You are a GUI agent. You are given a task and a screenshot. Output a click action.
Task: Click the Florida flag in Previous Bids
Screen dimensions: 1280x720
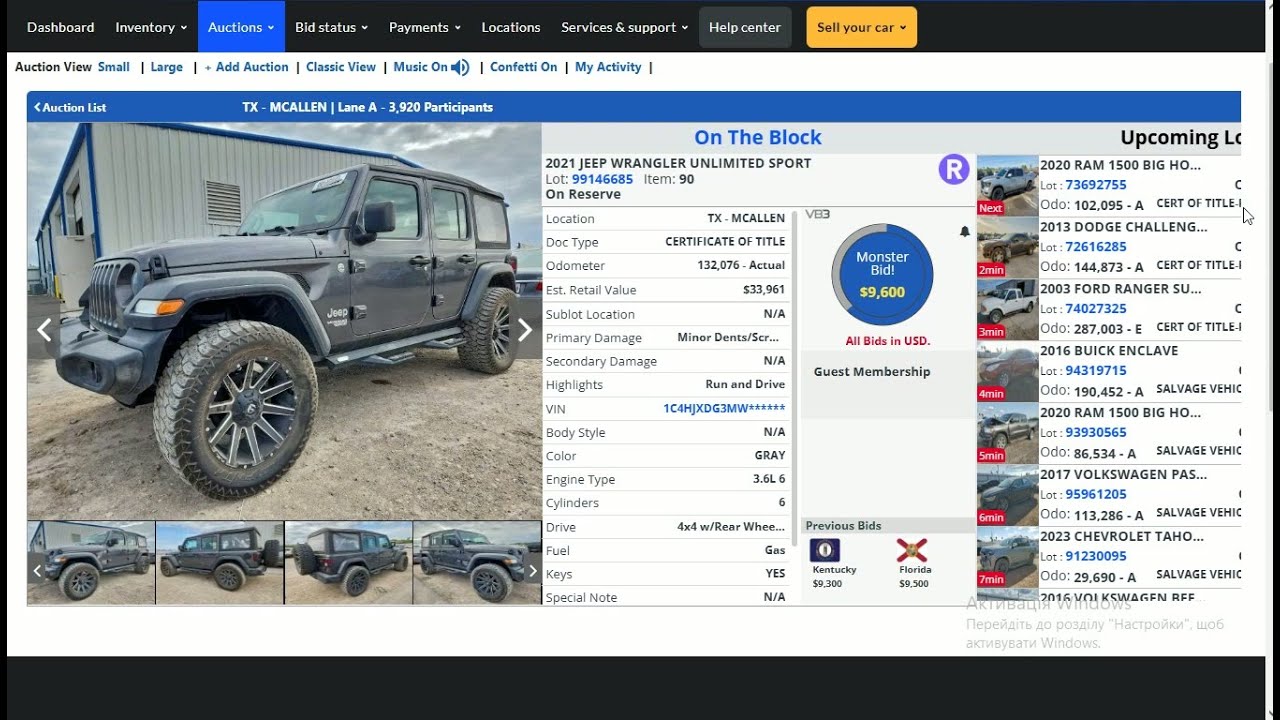pos(912,551)
